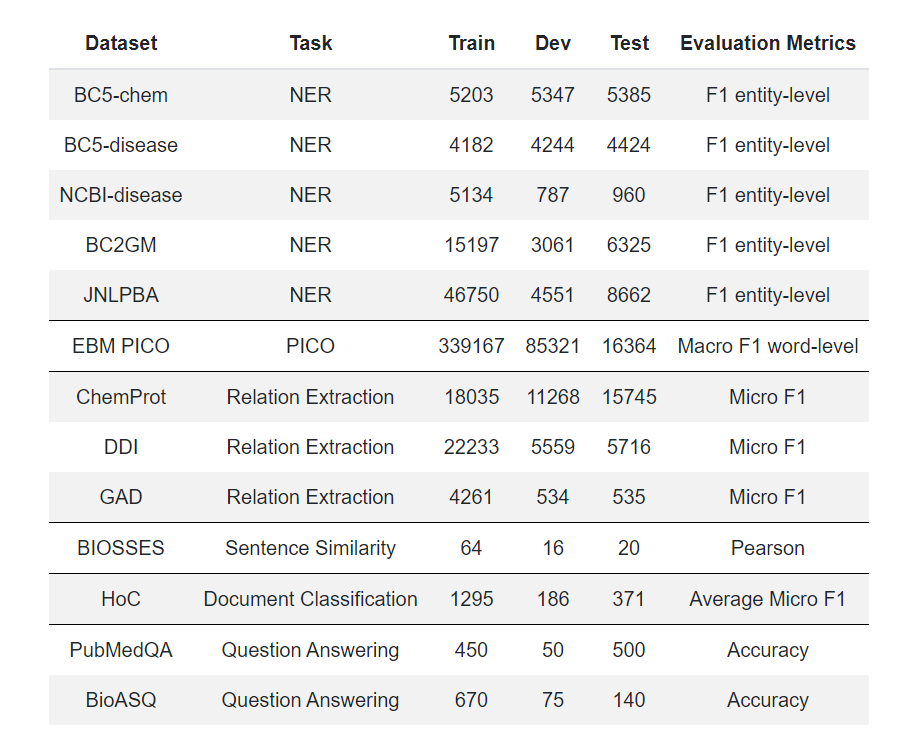
Task: Select the NCBI-disease dataset name
Action: (x=121, y=195)
